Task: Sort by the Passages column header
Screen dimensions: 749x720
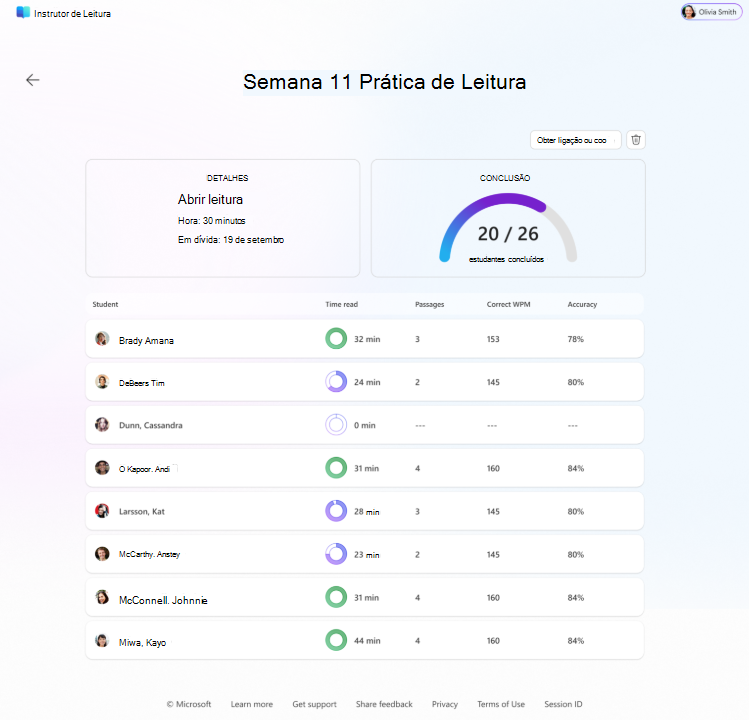Action: [429, 304]
